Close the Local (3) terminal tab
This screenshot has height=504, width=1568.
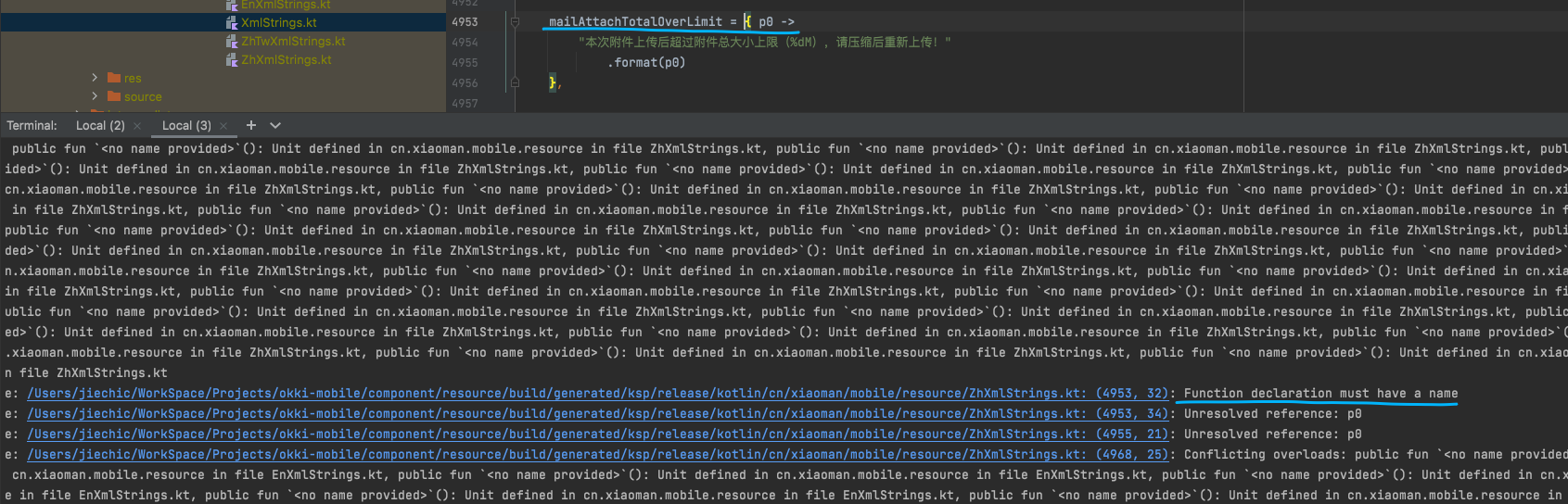point(223,126)
